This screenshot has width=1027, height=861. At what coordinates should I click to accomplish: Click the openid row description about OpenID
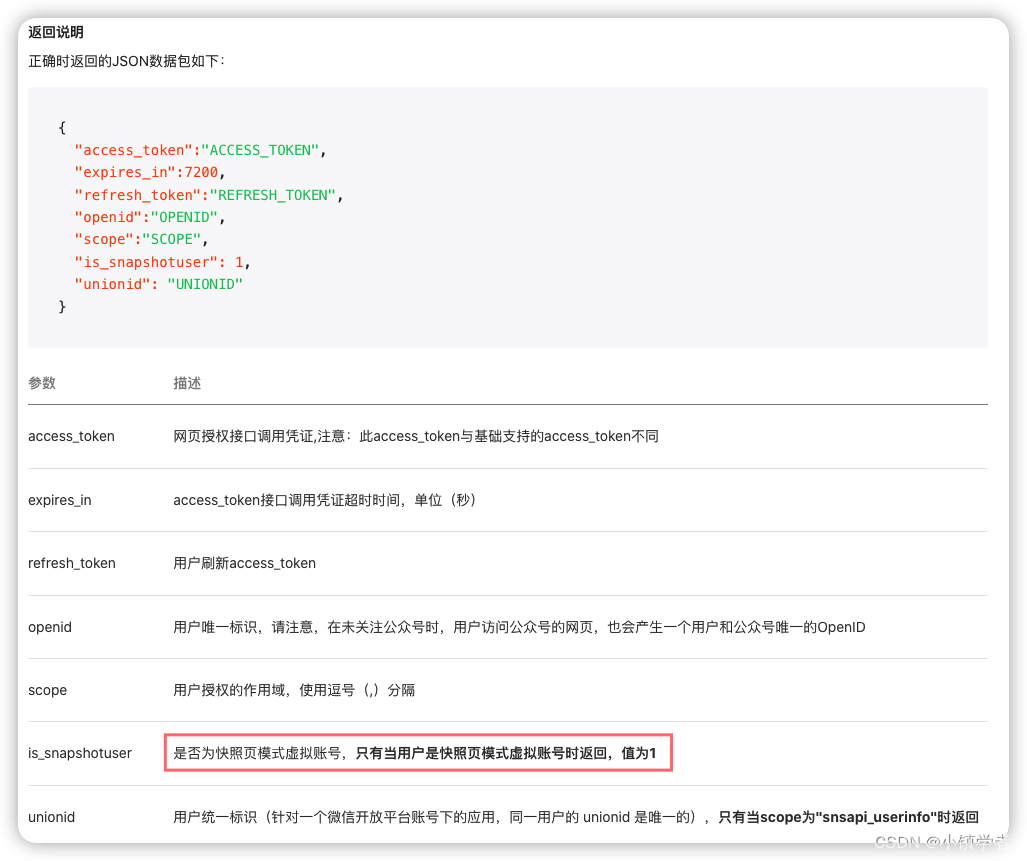520,627
